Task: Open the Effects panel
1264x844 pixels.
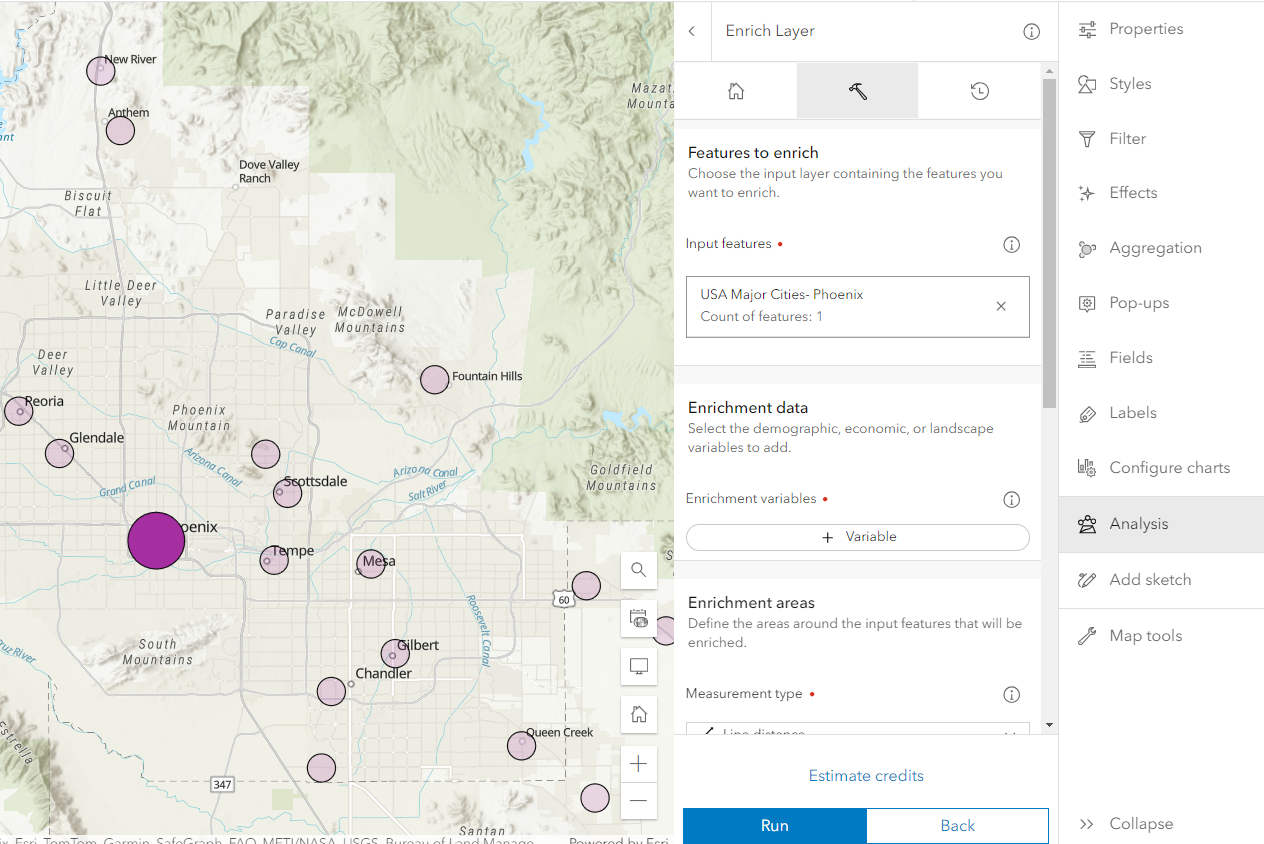Action: pos(1132,192)
